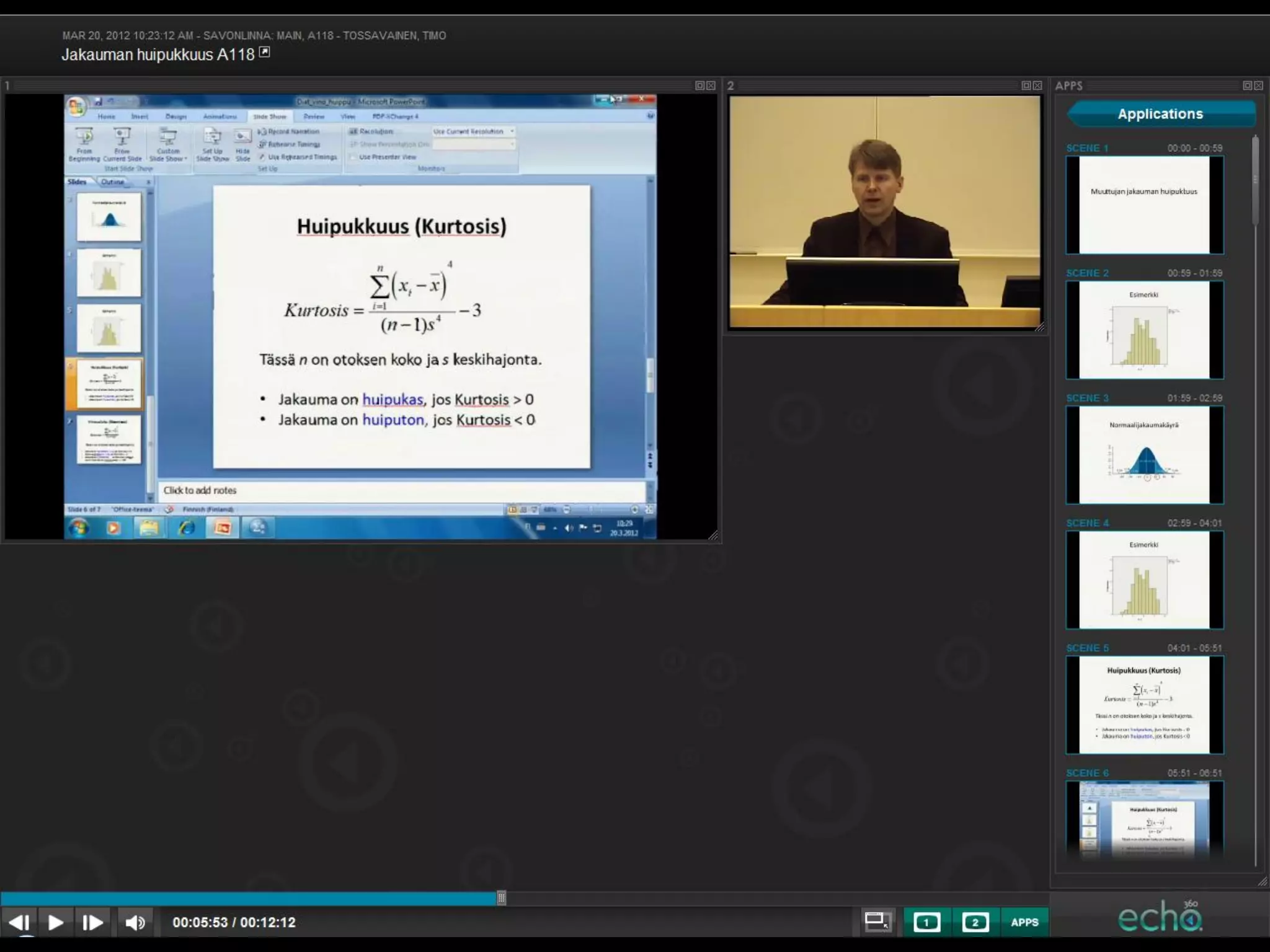Maximize panel 1 slide view
The image size is (1270, 952).
click(x=699, y=86)
